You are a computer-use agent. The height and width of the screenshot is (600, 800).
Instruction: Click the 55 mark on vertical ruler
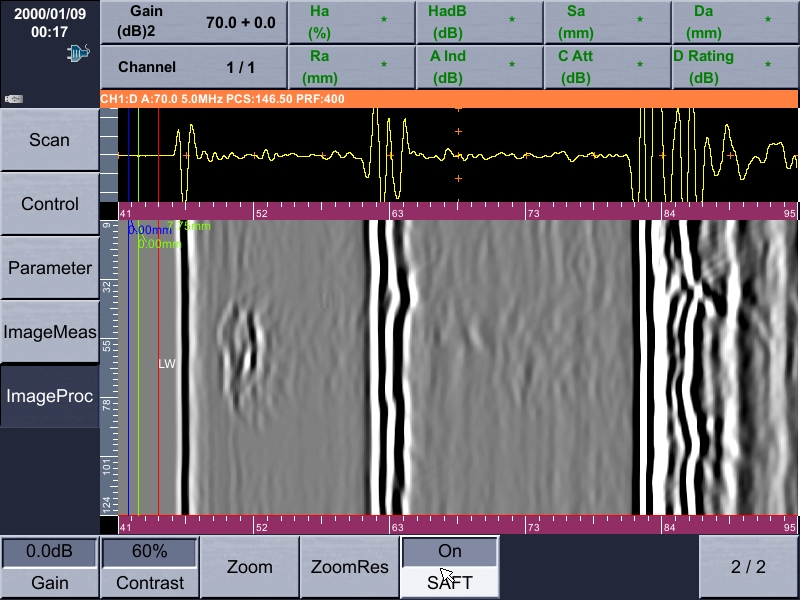[x=107, y=345]
